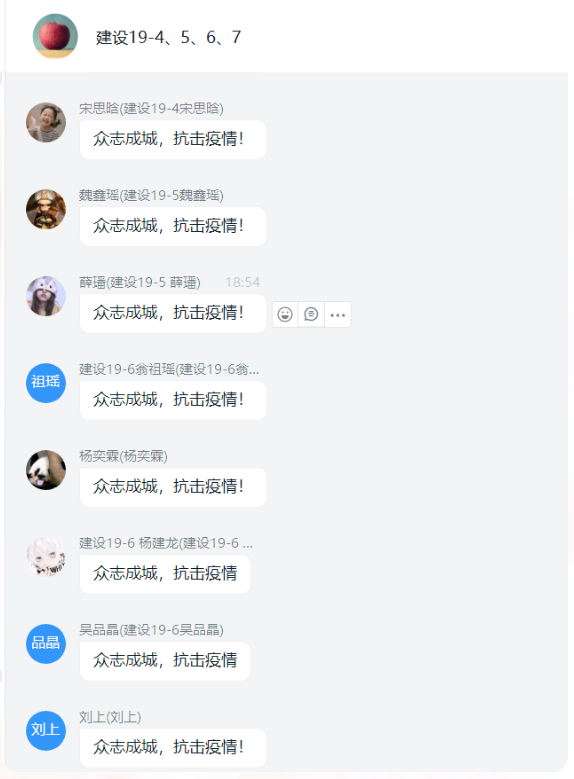Click the apple group avatar in header

coord(55,36)
